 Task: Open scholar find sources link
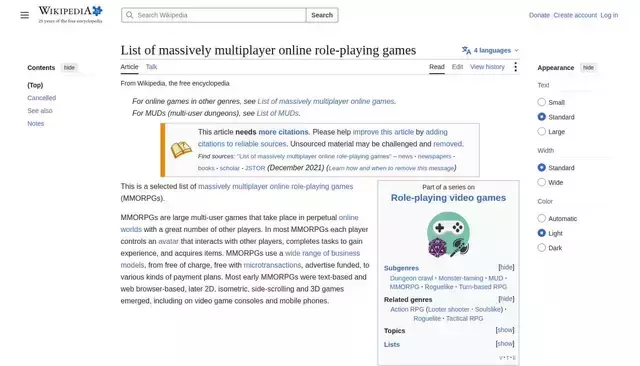229,168
